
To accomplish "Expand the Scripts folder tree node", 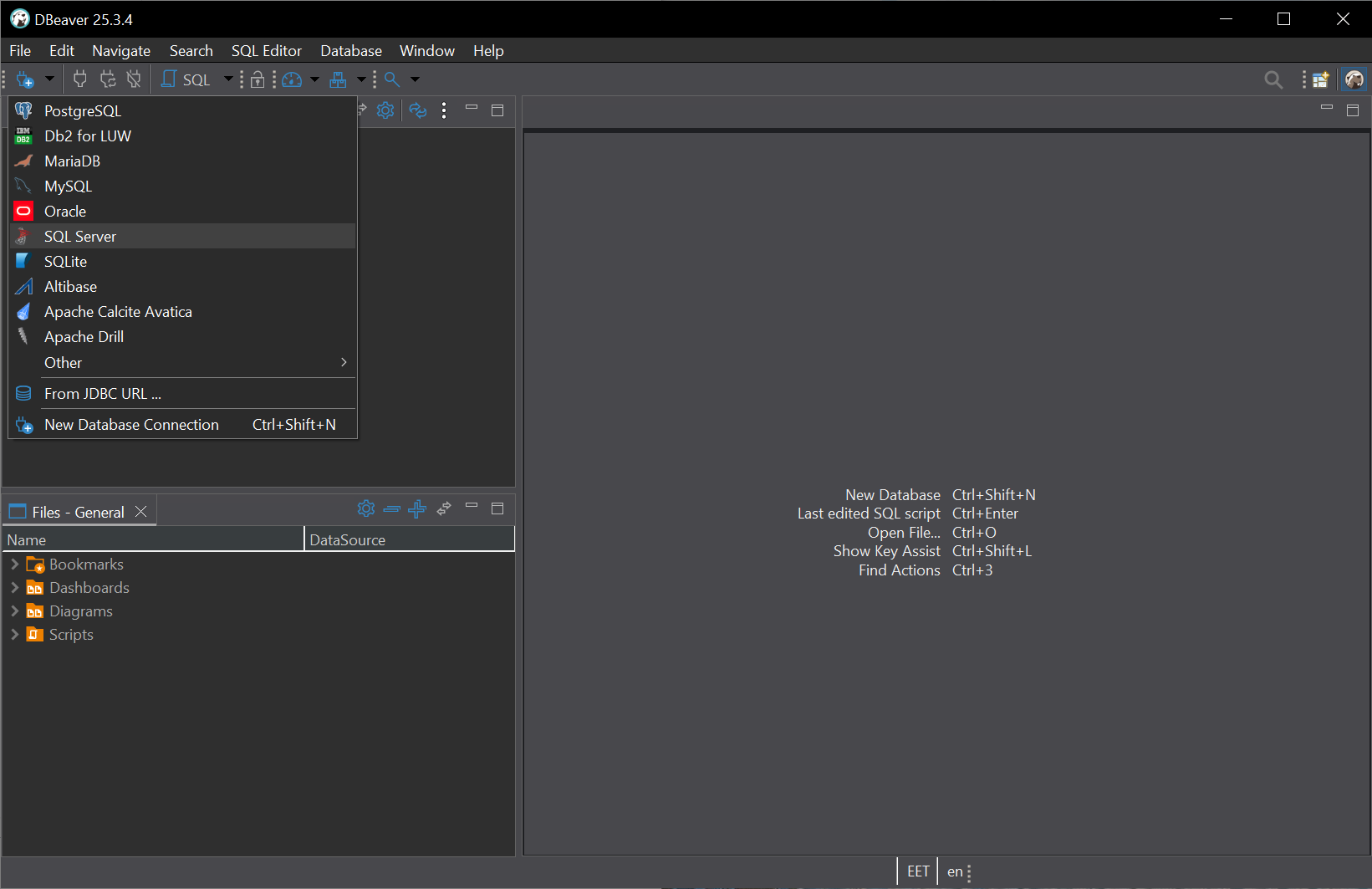I will [x=14, y=635].
